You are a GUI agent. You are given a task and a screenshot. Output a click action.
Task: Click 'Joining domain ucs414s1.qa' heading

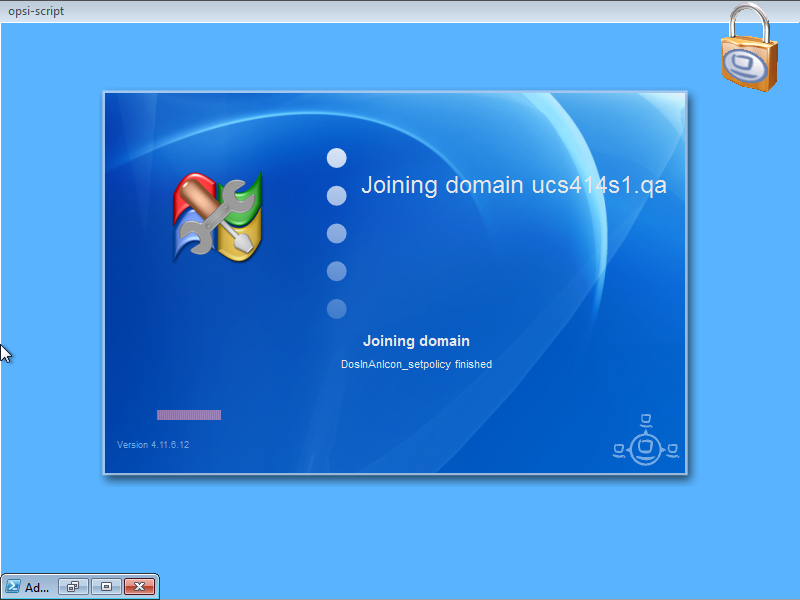(514, 185)
